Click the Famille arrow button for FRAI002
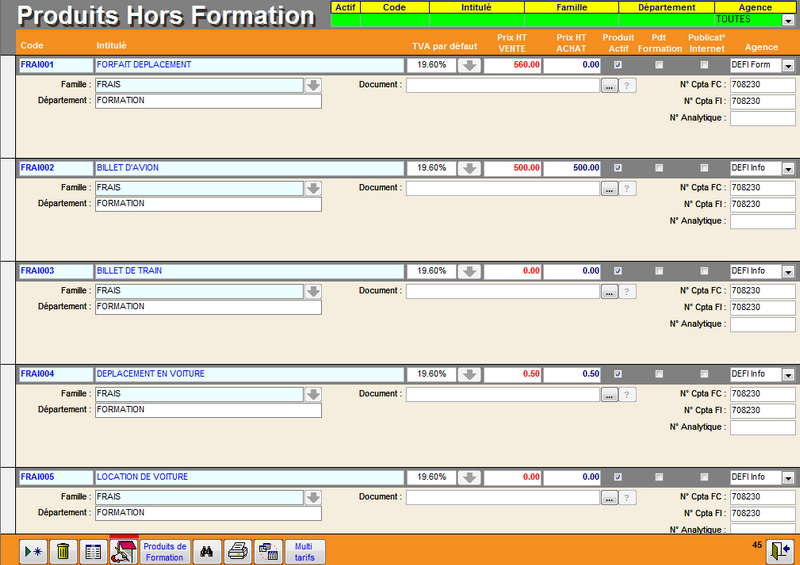The height and width of the screenshot is (565, 800). 313,188
